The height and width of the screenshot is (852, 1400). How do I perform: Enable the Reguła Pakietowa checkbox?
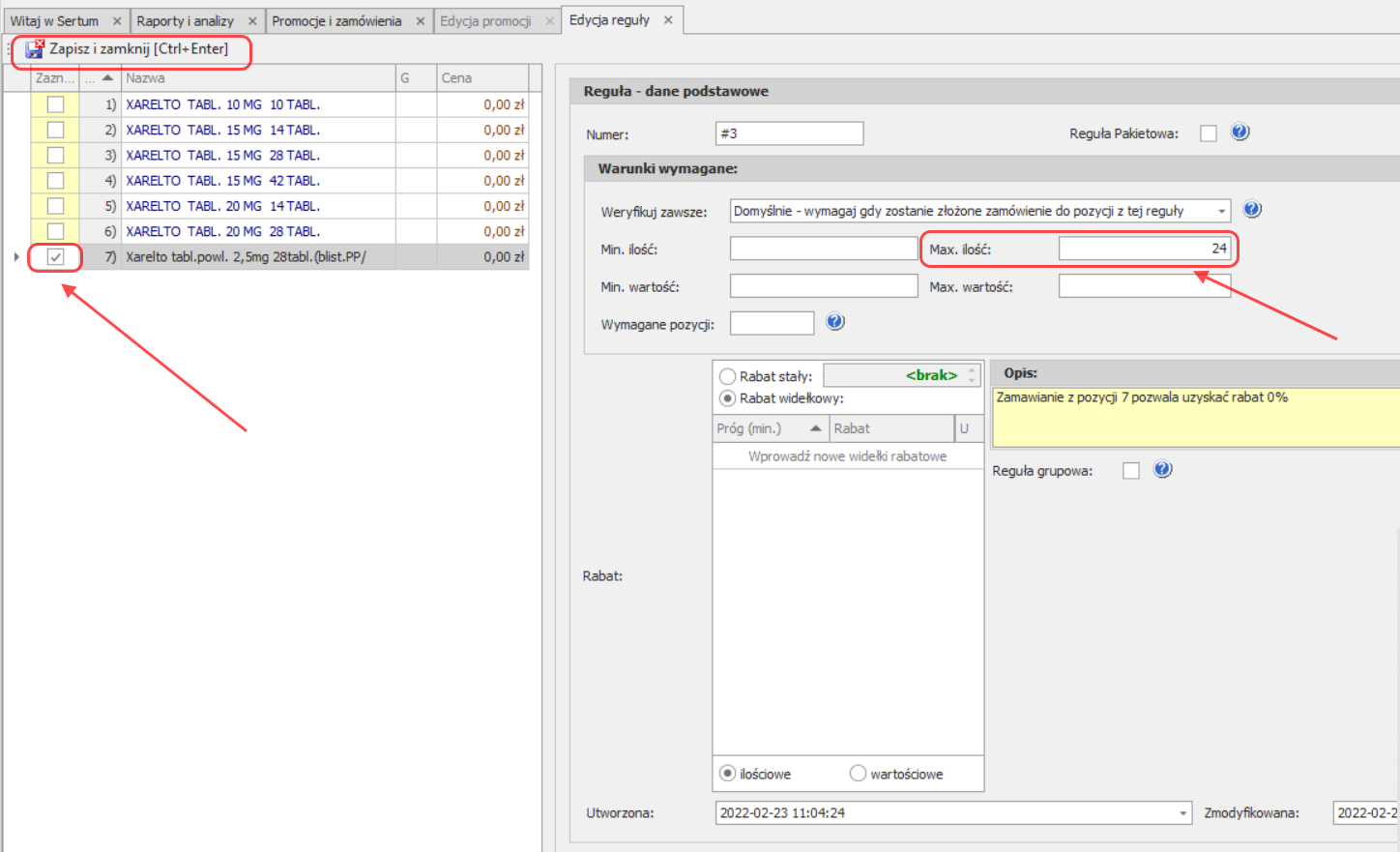1209,133
